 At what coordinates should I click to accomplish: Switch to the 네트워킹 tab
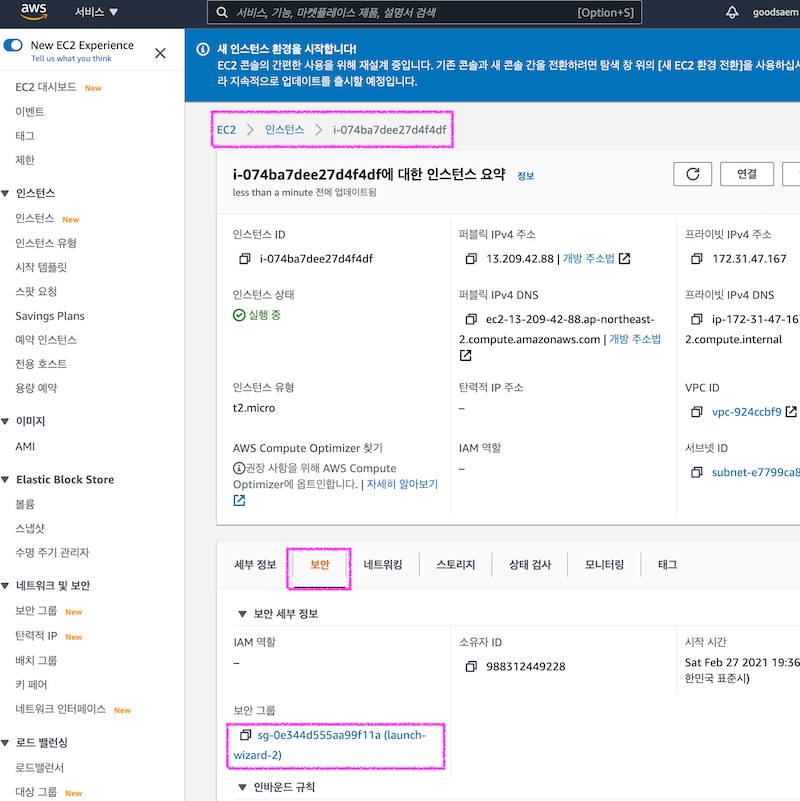(383, 565)
